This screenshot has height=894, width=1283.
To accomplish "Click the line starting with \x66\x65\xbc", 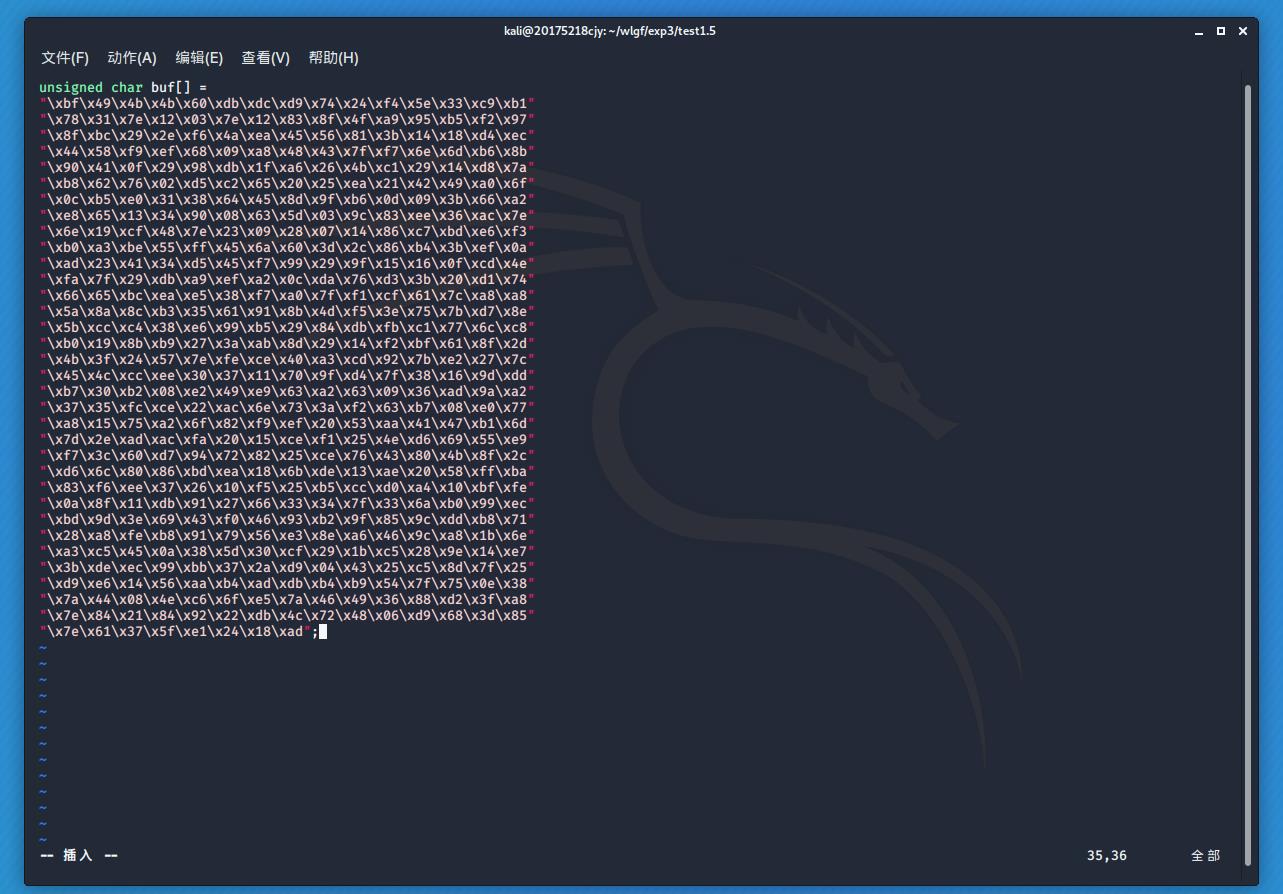I will pyautogui.click(x=288, y=296).
